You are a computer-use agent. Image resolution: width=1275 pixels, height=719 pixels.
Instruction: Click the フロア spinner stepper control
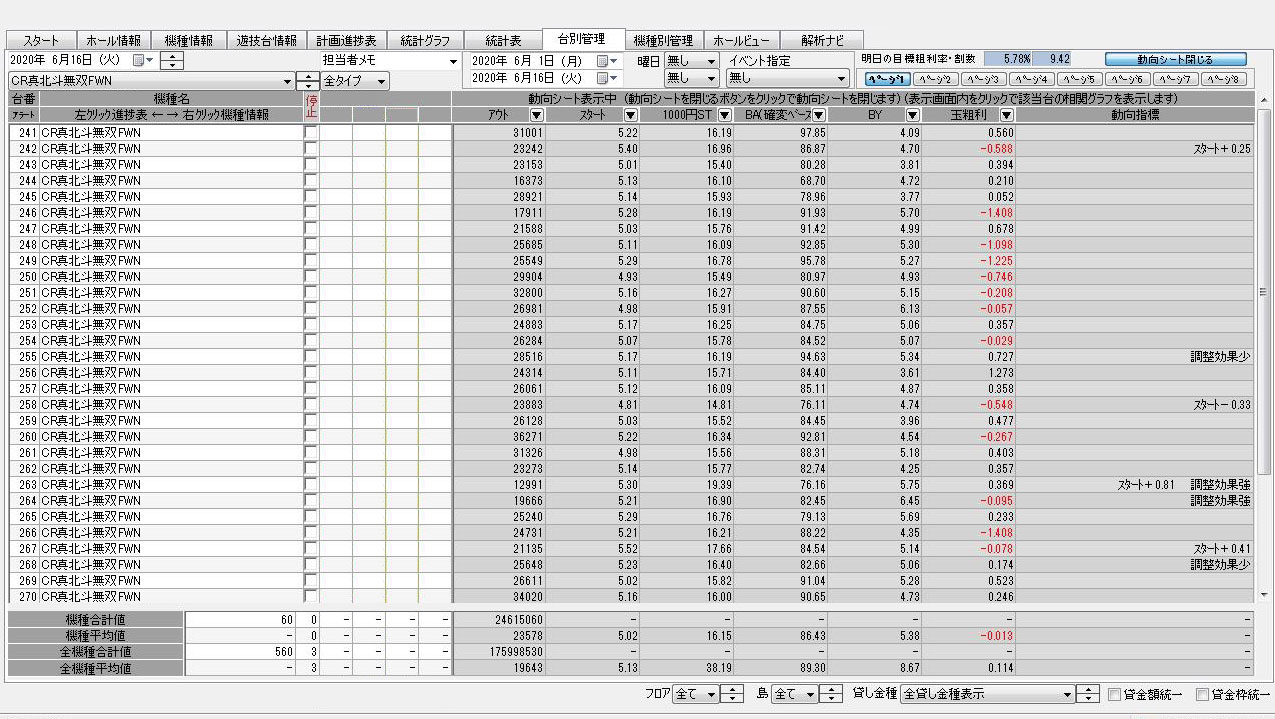[x=733, y=694]
